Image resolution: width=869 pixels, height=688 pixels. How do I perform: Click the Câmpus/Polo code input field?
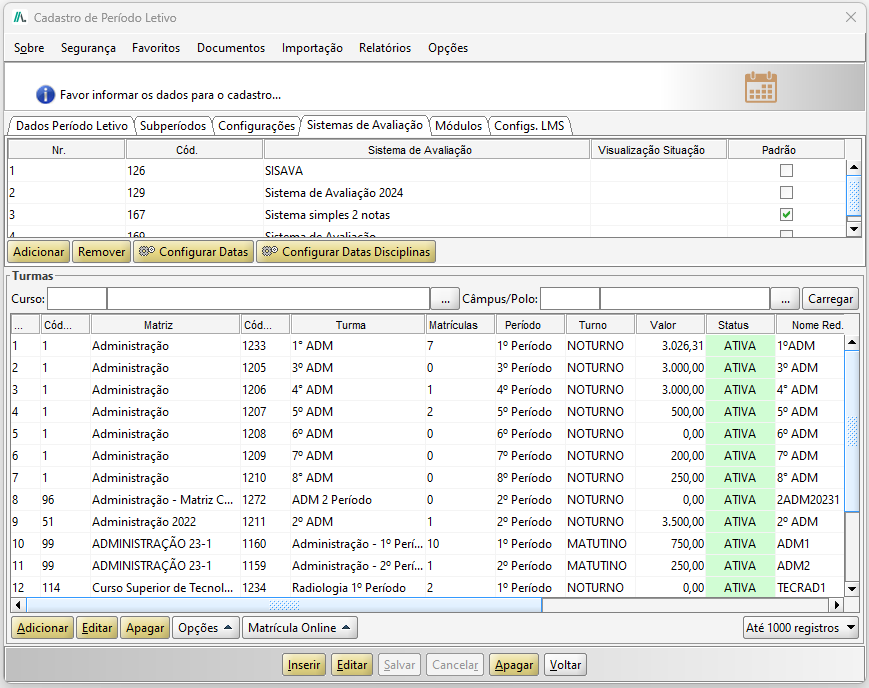click(x=570, y=299)
